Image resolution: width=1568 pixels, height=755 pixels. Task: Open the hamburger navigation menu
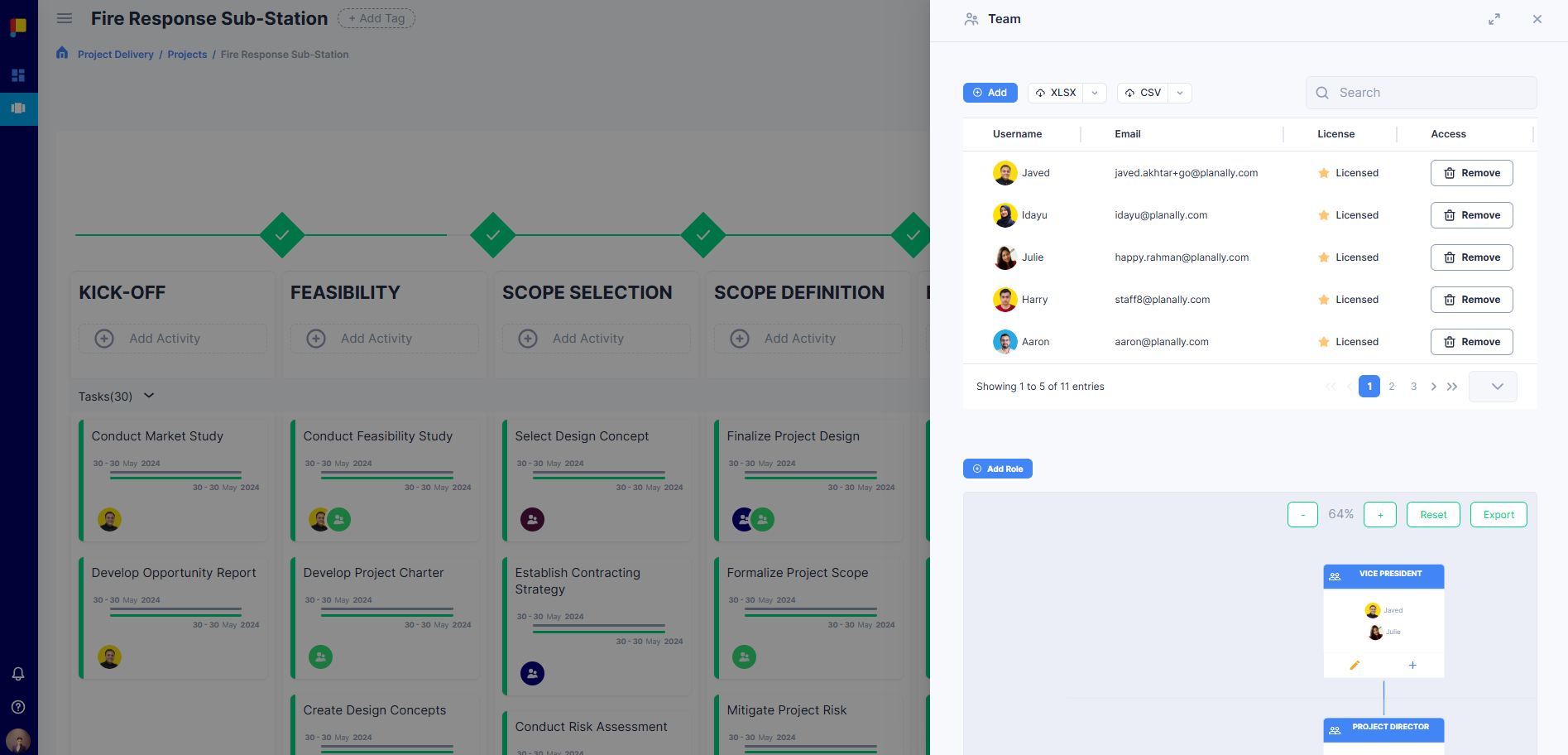tap(64, 18)
